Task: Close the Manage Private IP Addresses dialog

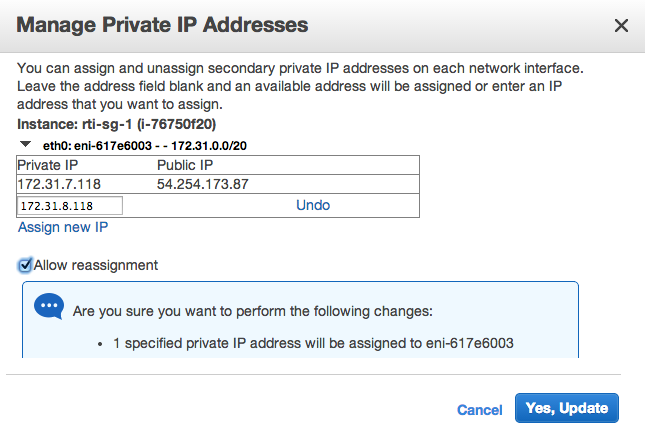Action: click(621, 26)
